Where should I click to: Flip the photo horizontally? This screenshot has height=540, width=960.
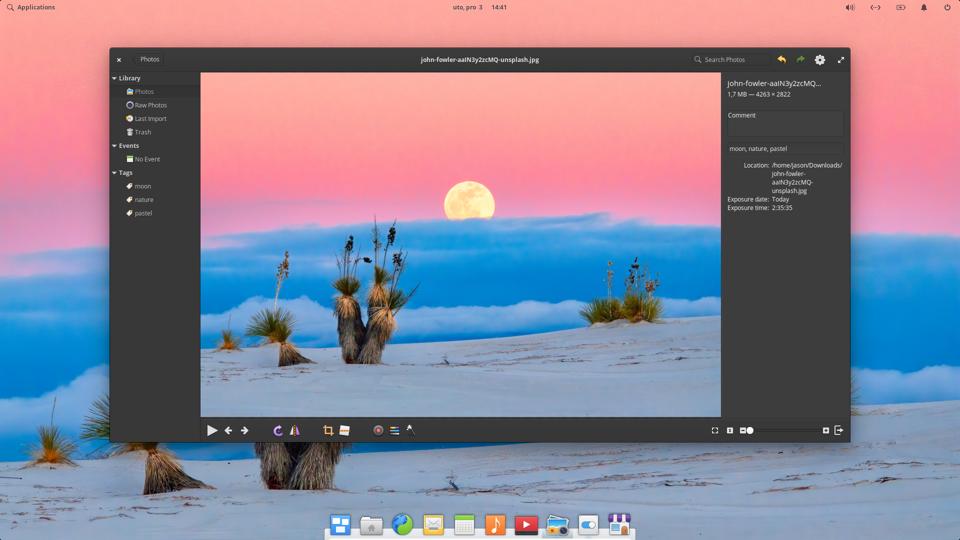(x=294, y=430)
